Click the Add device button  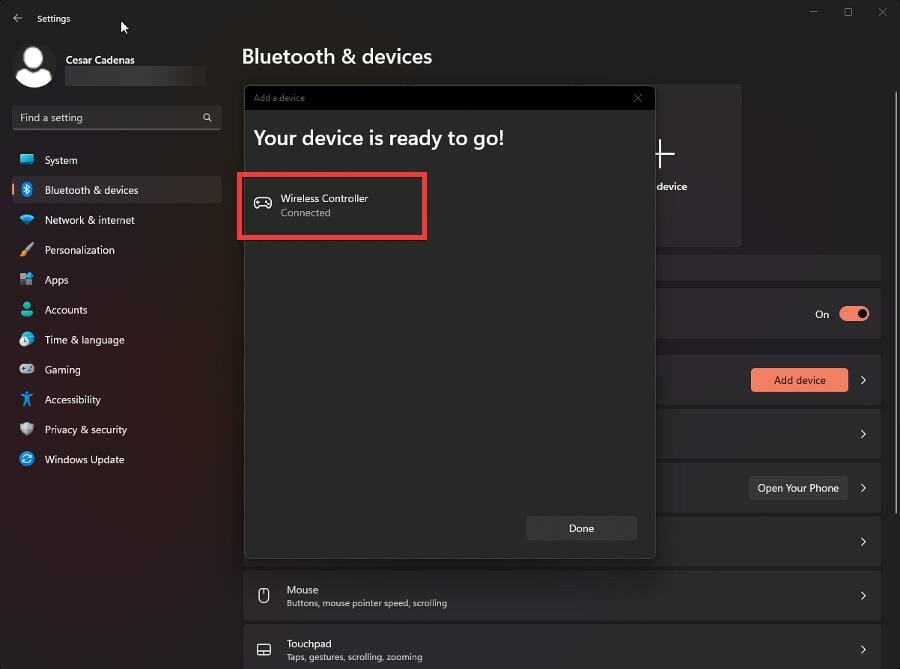point(799,380)
